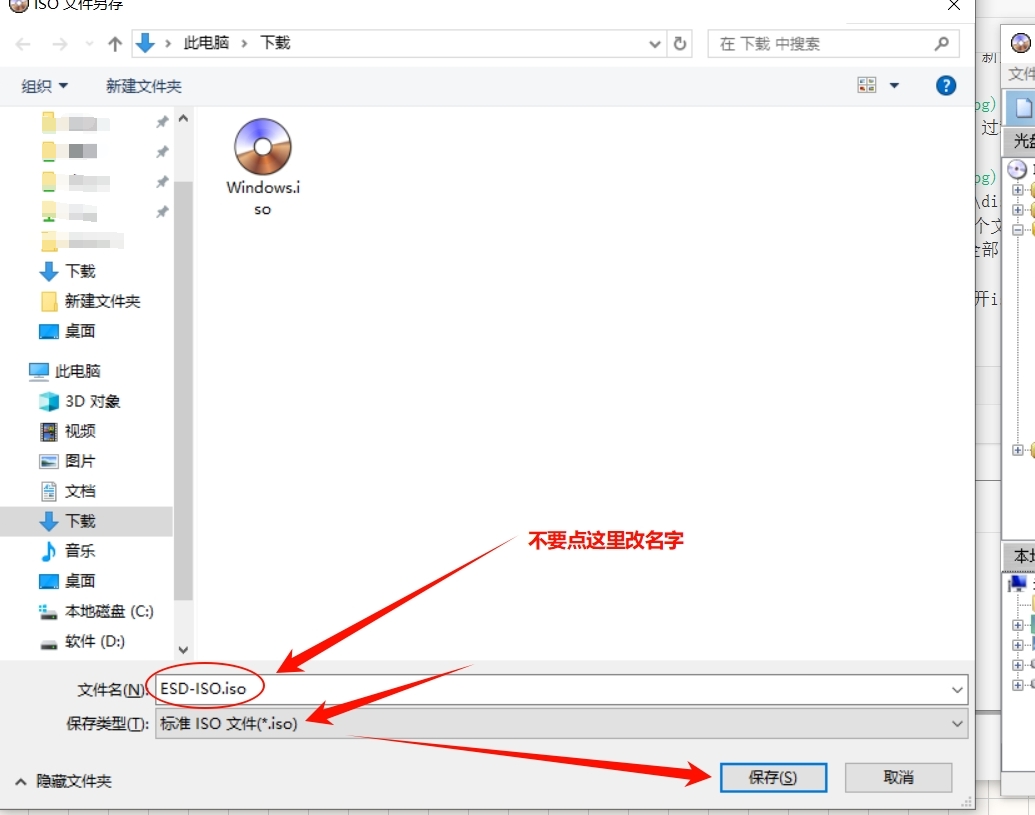The height and width of the screenshot is (815, 1035).
Task: Expand the address path history dropdown
Action: 655,44
